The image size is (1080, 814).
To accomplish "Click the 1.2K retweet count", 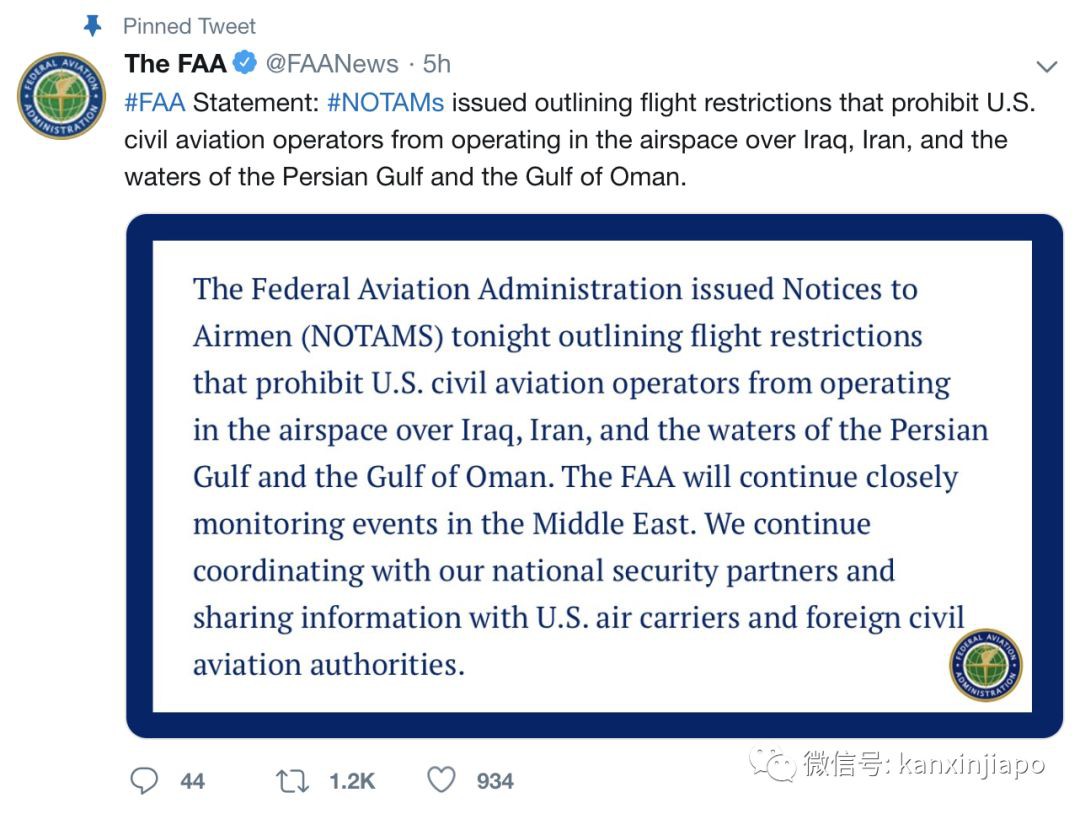I will click(x=352, y=781).
